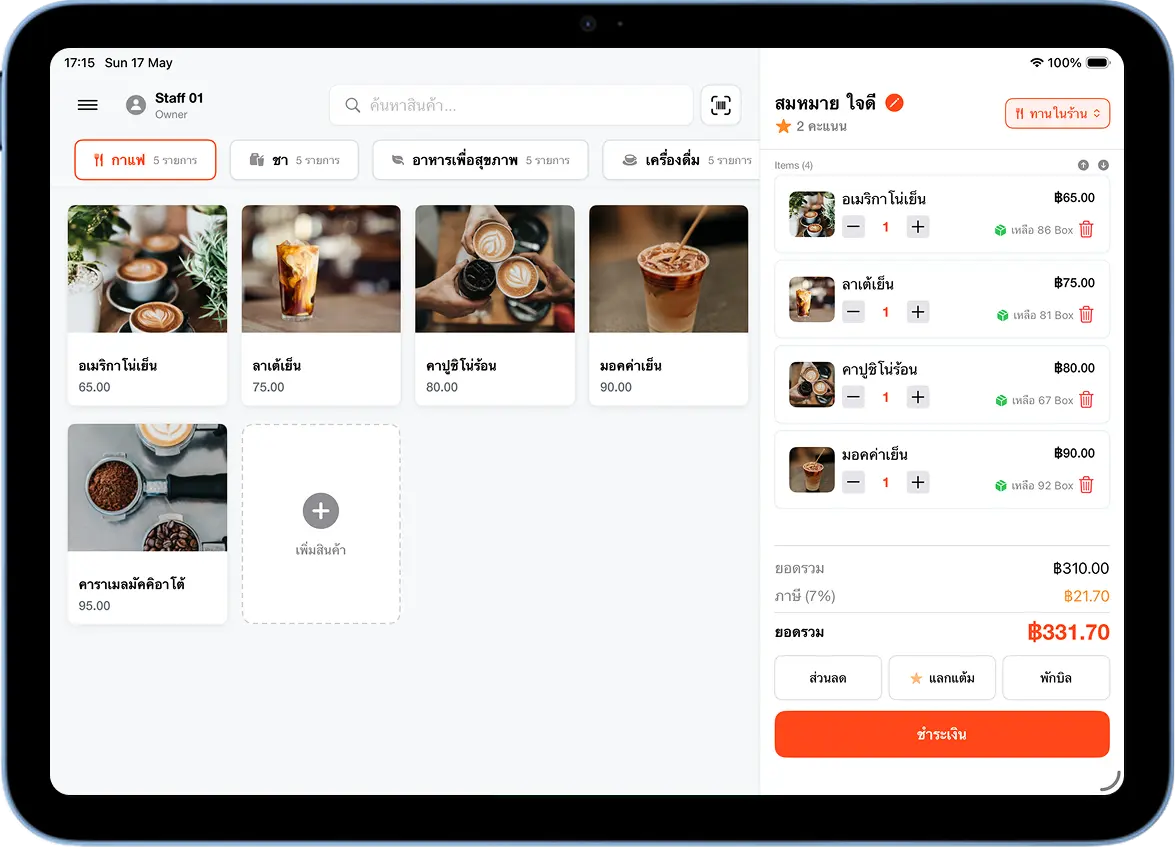1175x847 pixels.
Task: Add มอคค่าเย็น product card
Action: (x=668, y=305)
